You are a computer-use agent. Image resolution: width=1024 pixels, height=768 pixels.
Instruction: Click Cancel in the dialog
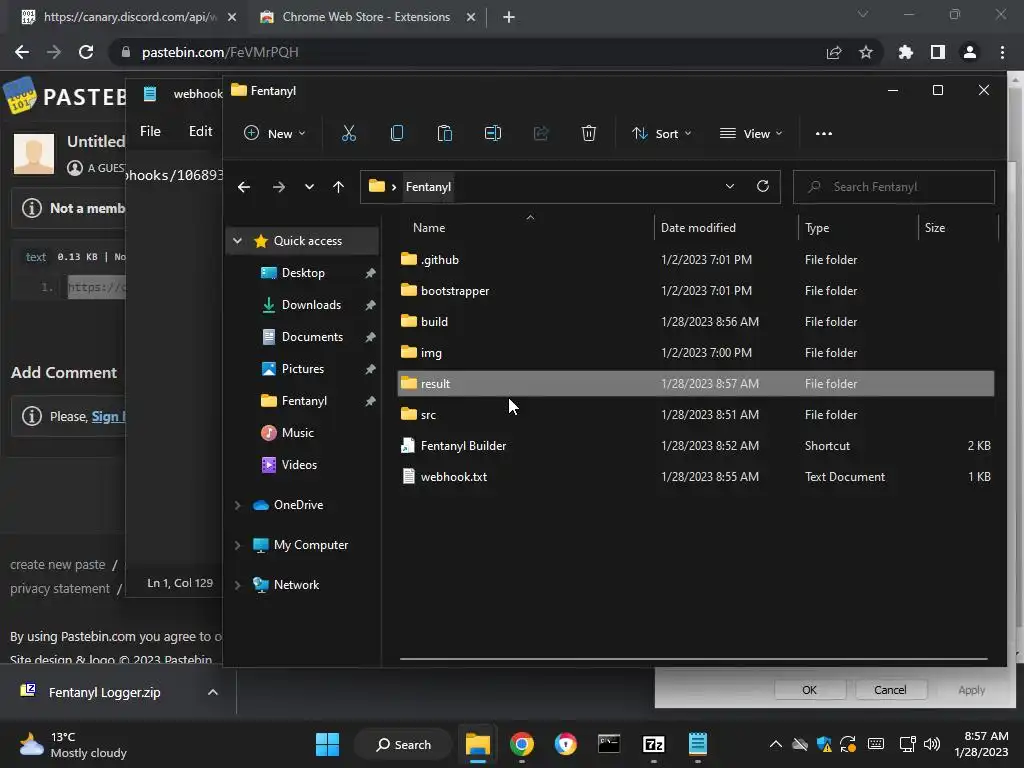890,690
